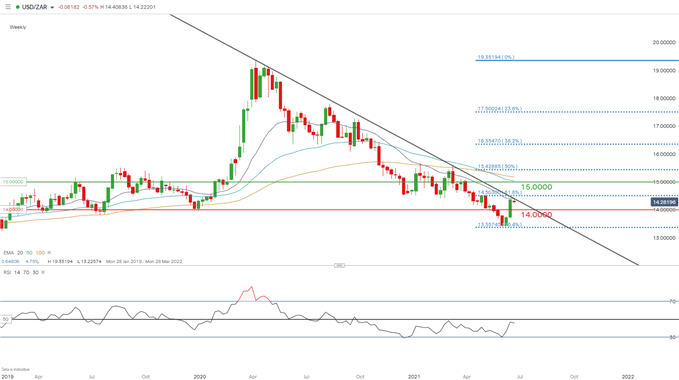679x380 pixels.
Task: Select the Fibonacci 15.42885 (50%) level label
Action: tap(498, 167)
